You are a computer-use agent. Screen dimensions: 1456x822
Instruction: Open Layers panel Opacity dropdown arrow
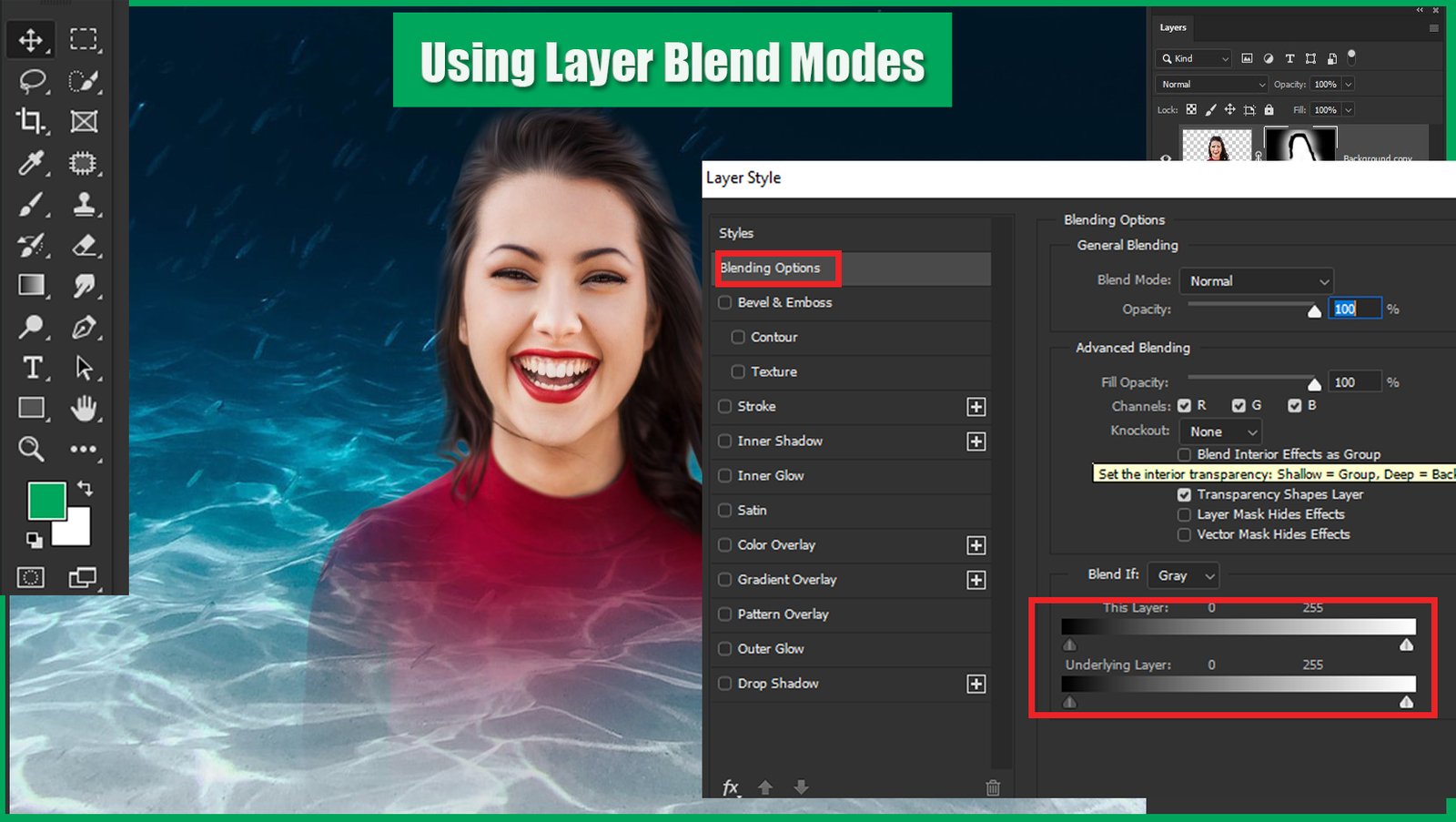pos(1349,84)
